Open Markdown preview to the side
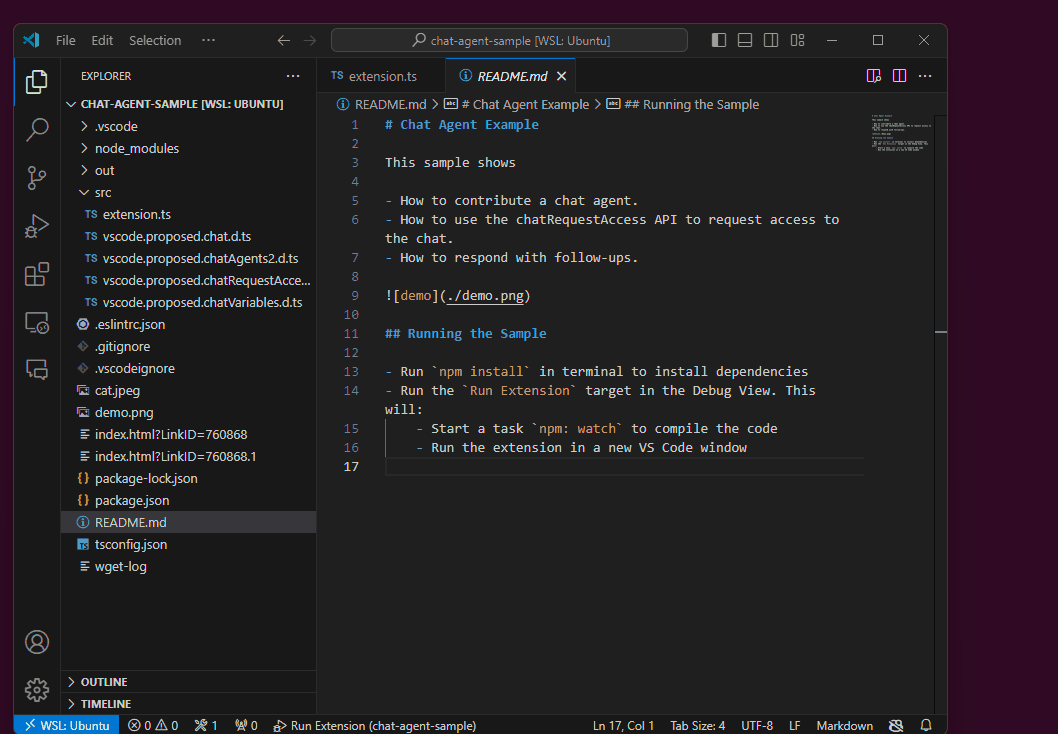 click(x=873, y=76)
